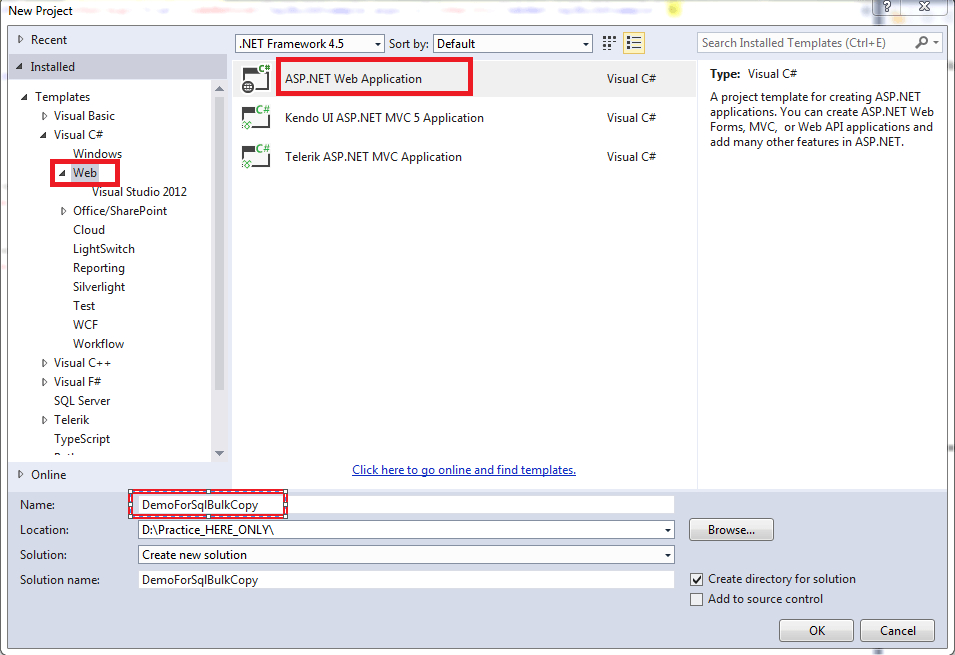Screen dimensions: 955x655
Task: Select the Silverlight template category
Action: tap(99, 287)
